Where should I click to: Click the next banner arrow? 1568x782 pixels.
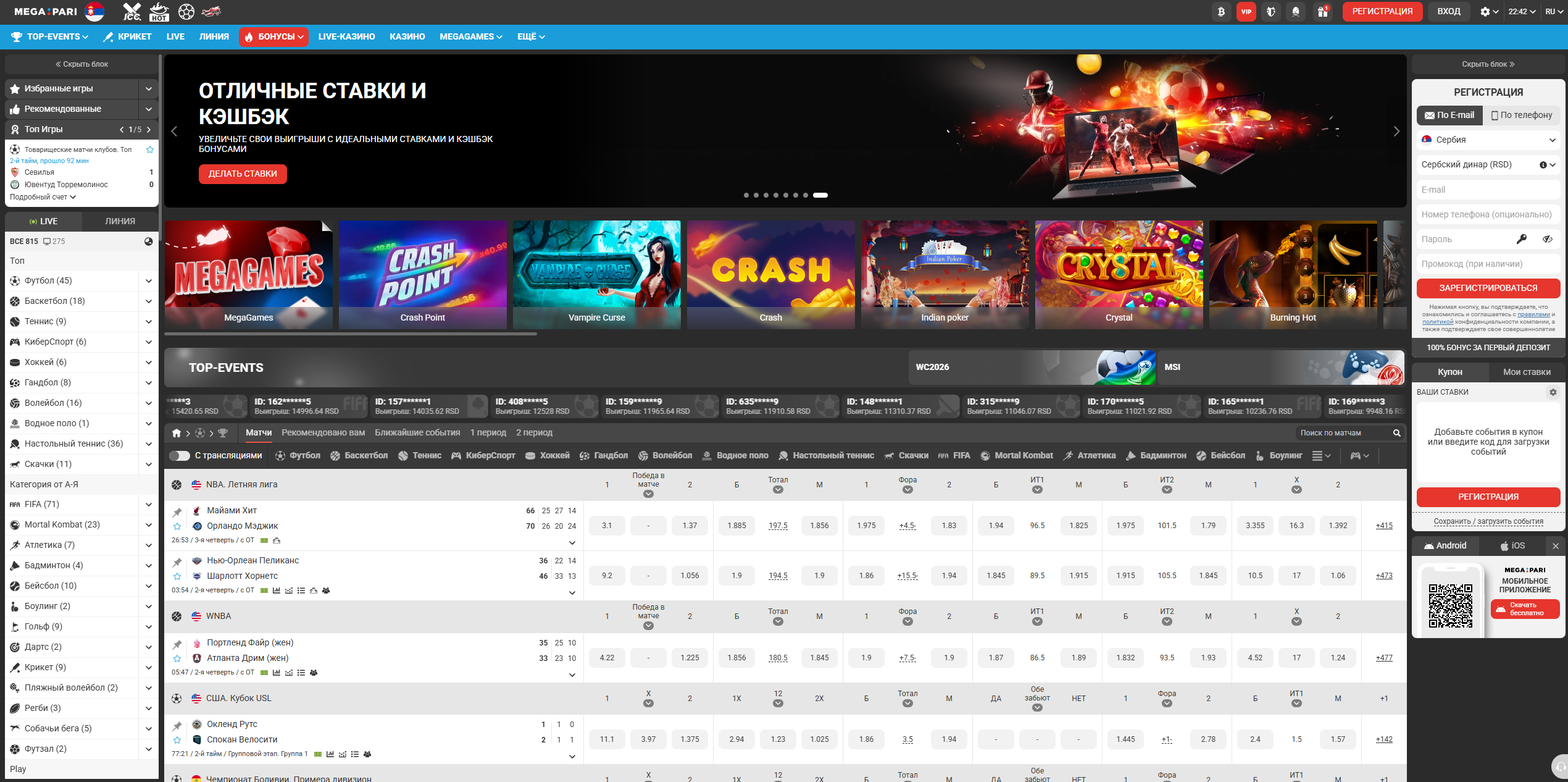click(x=1396, y=132)
